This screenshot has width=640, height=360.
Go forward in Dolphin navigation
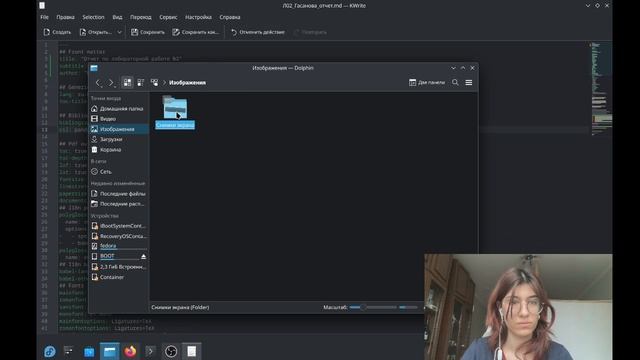[111, 83]
